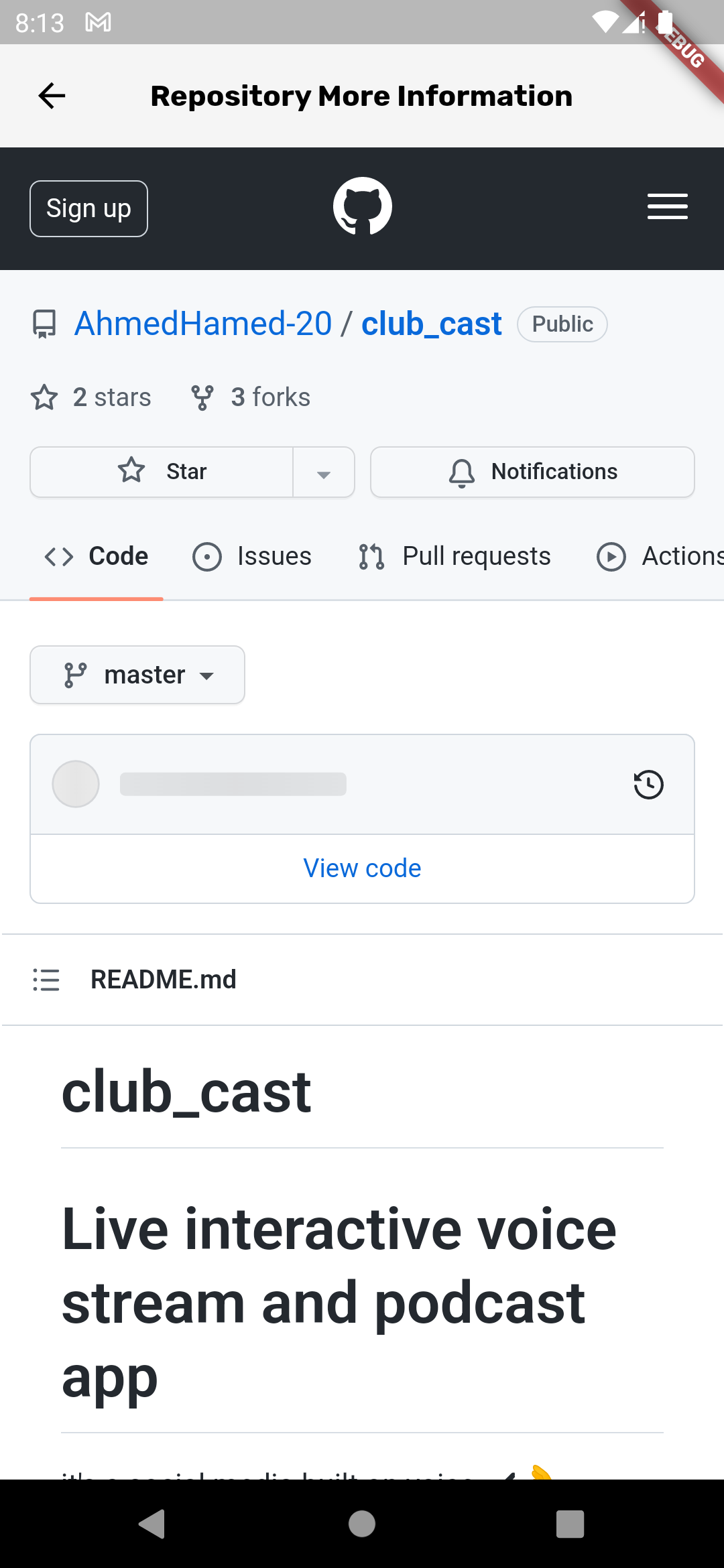Screen dimensions: 724x1568
Task: Click the Public badge next to club_cast
Action: tap(562, 324)
